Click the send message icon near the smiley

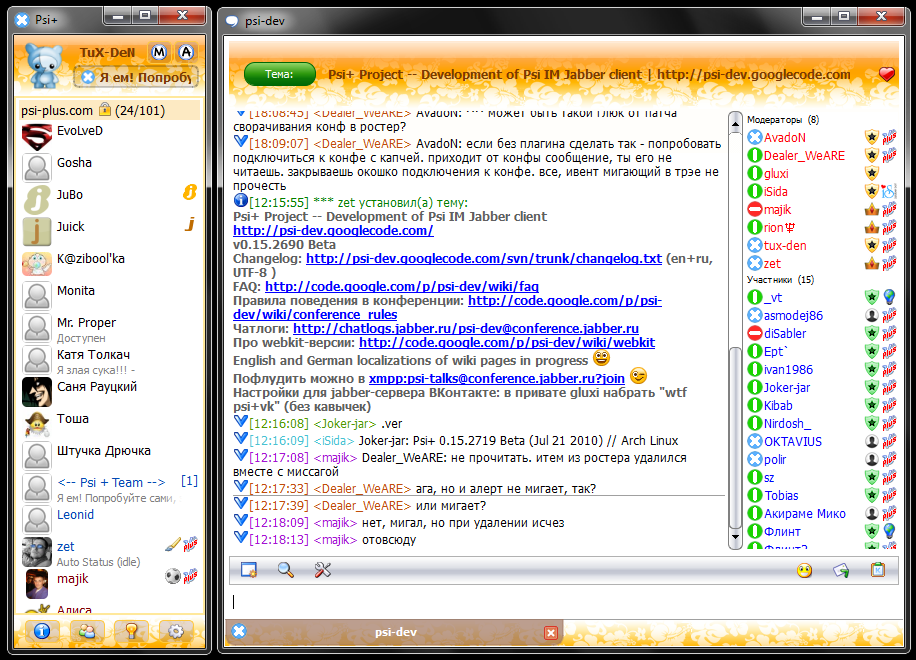coord(841,570)
